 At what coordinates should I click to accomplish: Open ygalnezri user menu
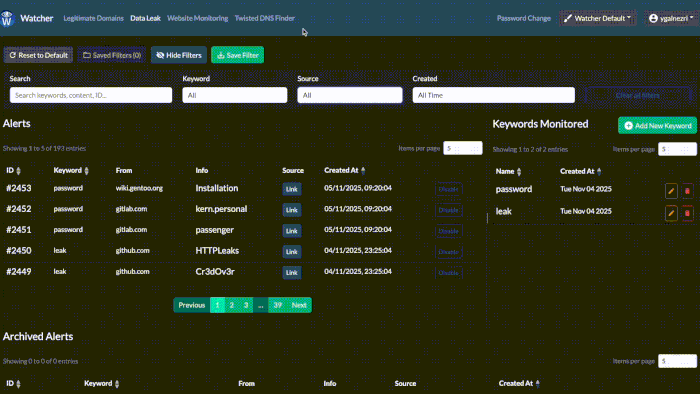671,18
